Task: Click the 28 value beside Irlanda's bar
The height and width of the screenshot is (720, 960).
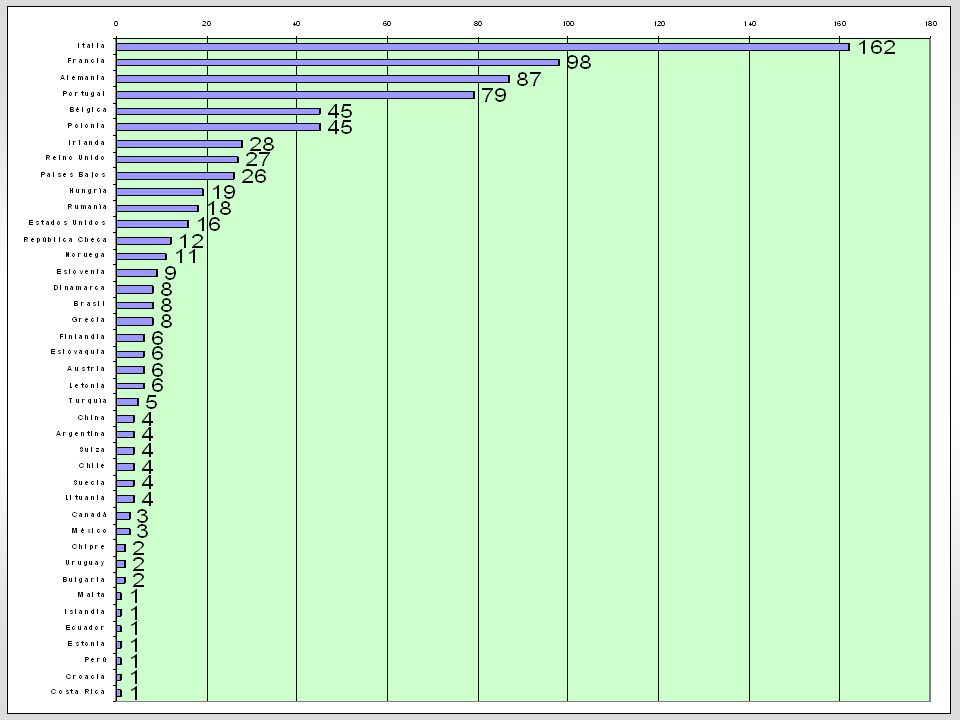Action: pyautogui.click(x=261, y=144)
